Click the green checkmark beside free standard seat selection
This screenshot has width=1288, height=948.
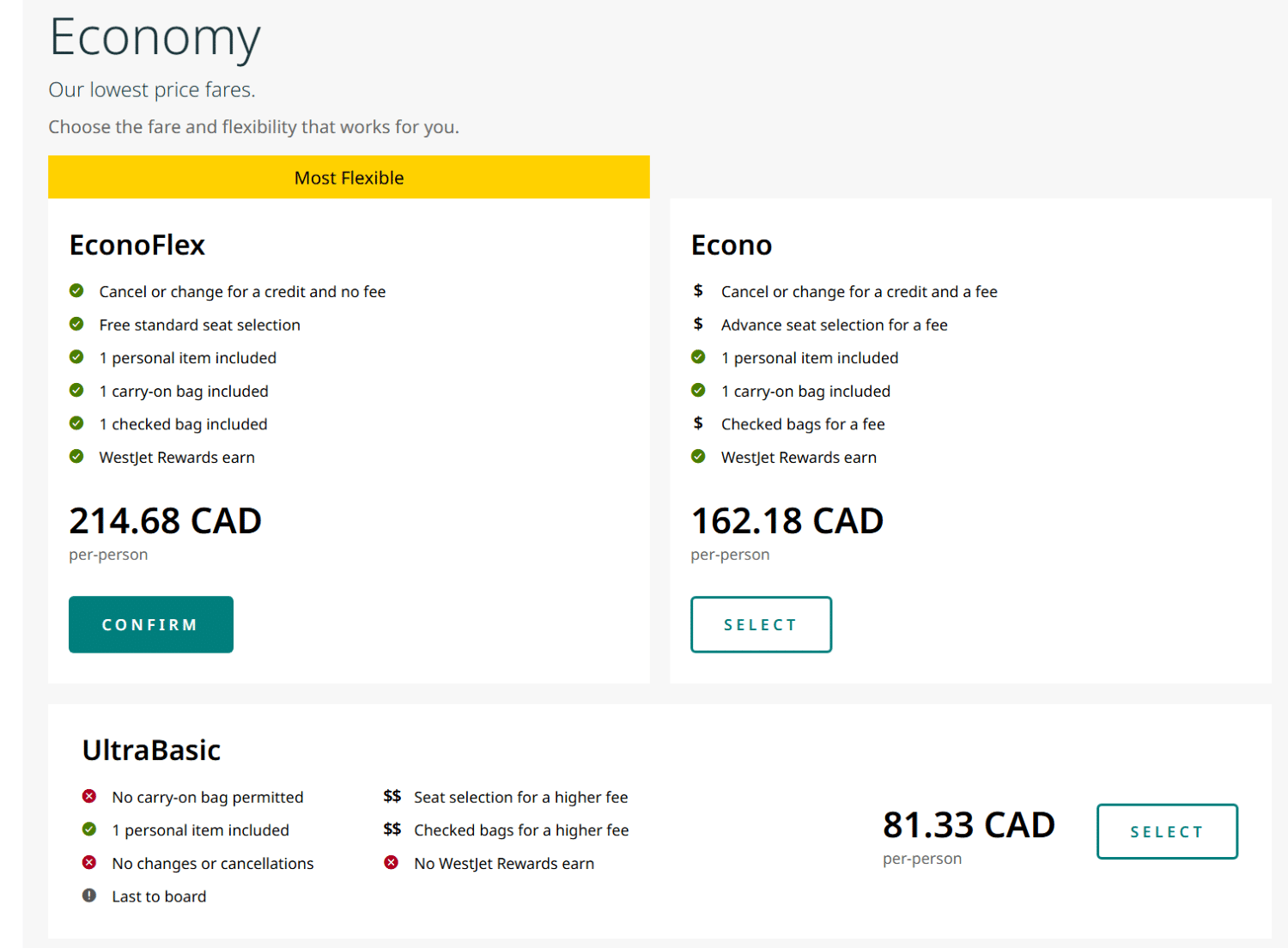[x=76, y=324]
